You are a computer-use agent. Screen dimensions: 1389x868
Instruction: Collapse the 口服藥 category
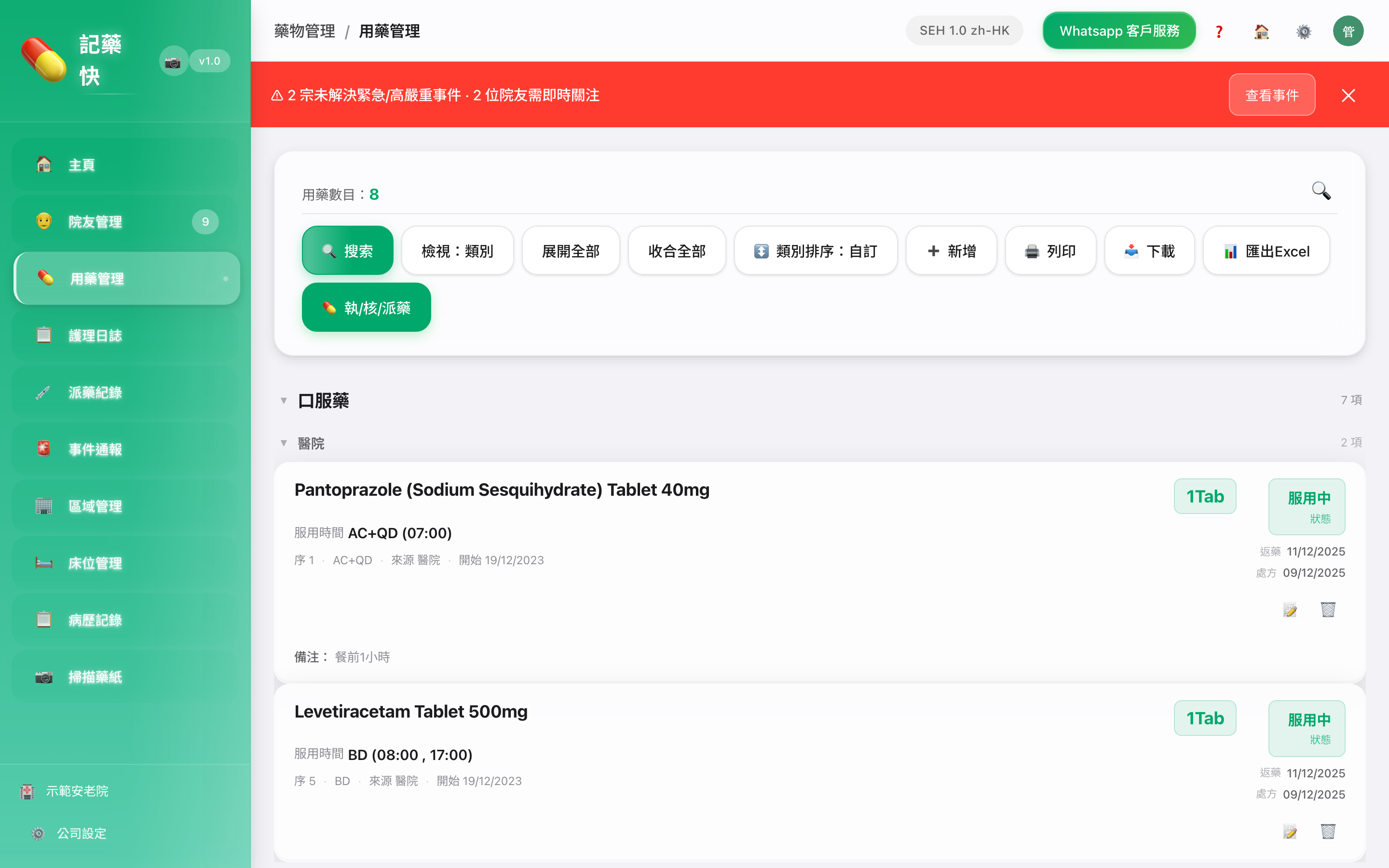284,401
